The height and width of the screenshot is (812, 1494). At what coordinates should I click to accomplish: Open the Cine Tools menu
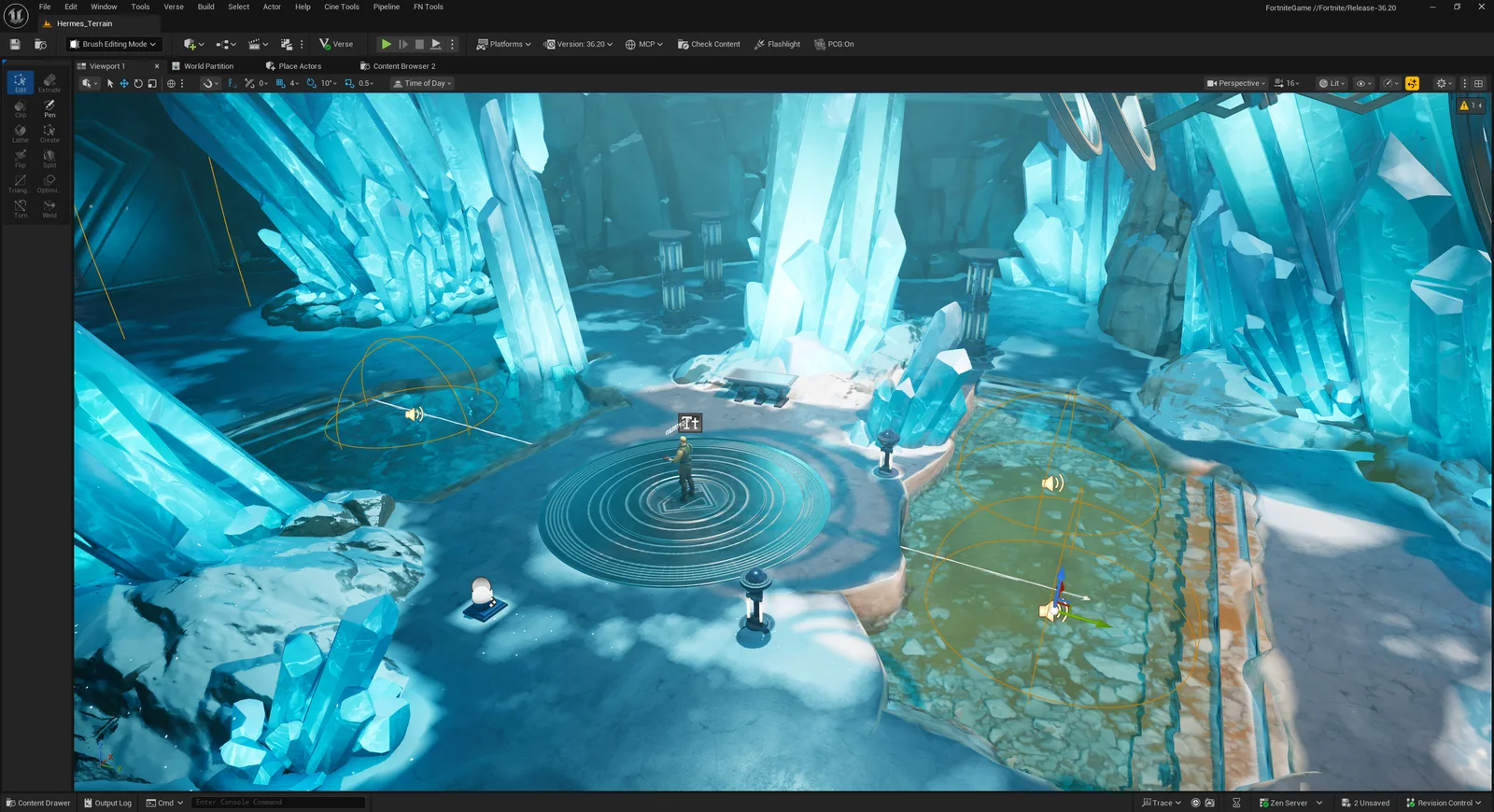(x=342, y=7)
